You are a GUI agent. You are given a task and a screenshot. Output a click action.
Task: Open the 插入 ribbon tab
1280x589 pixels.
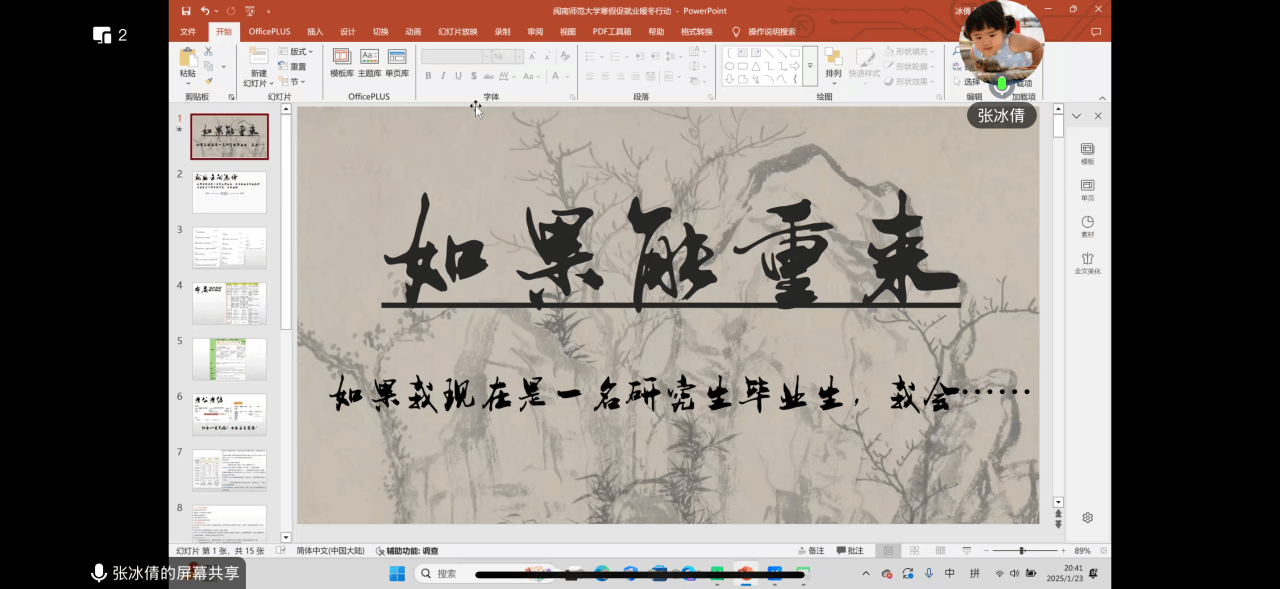coord(315,32)
